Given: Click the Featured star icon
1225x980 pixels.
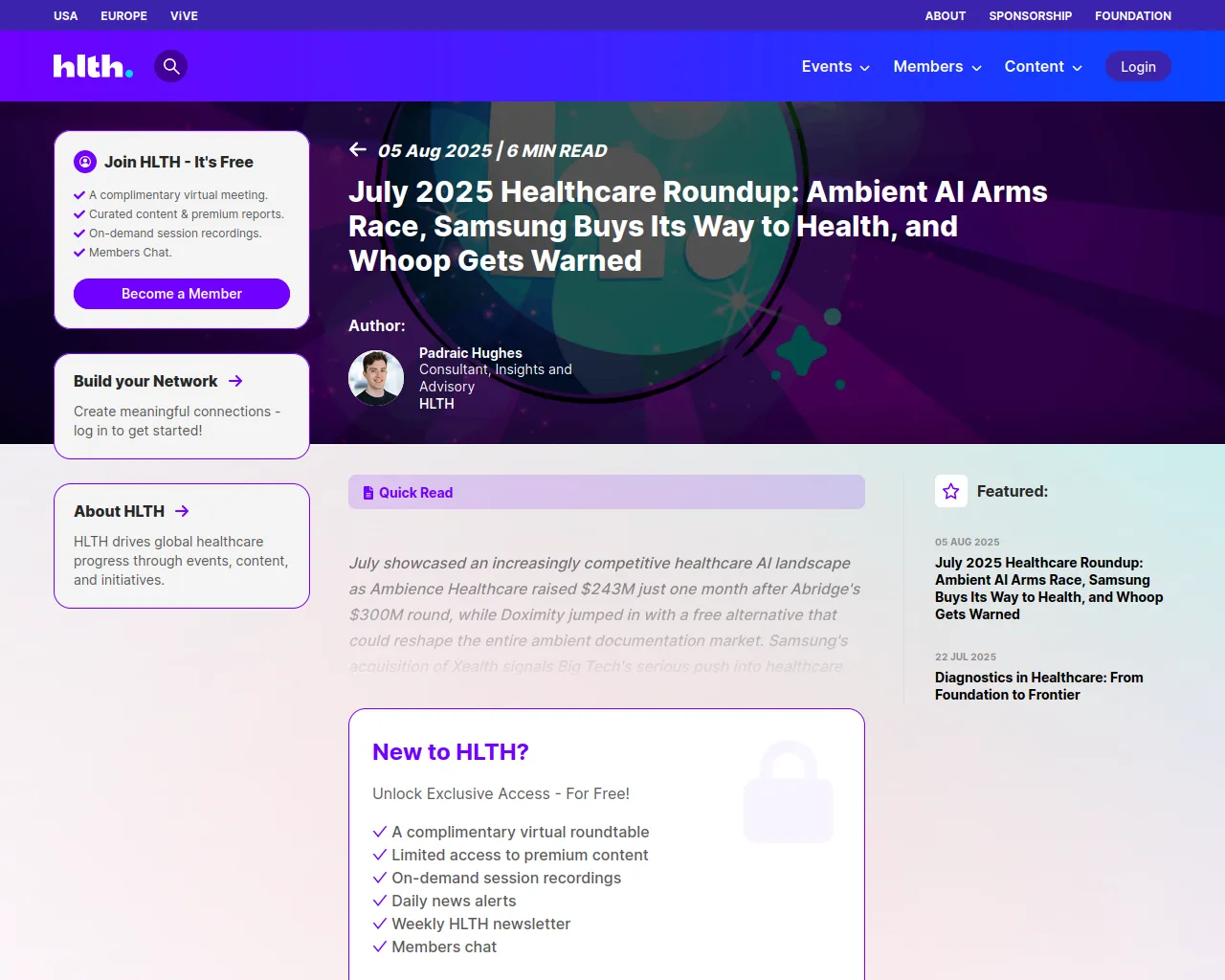Looking at the screenshot, I should click(950, 491).
